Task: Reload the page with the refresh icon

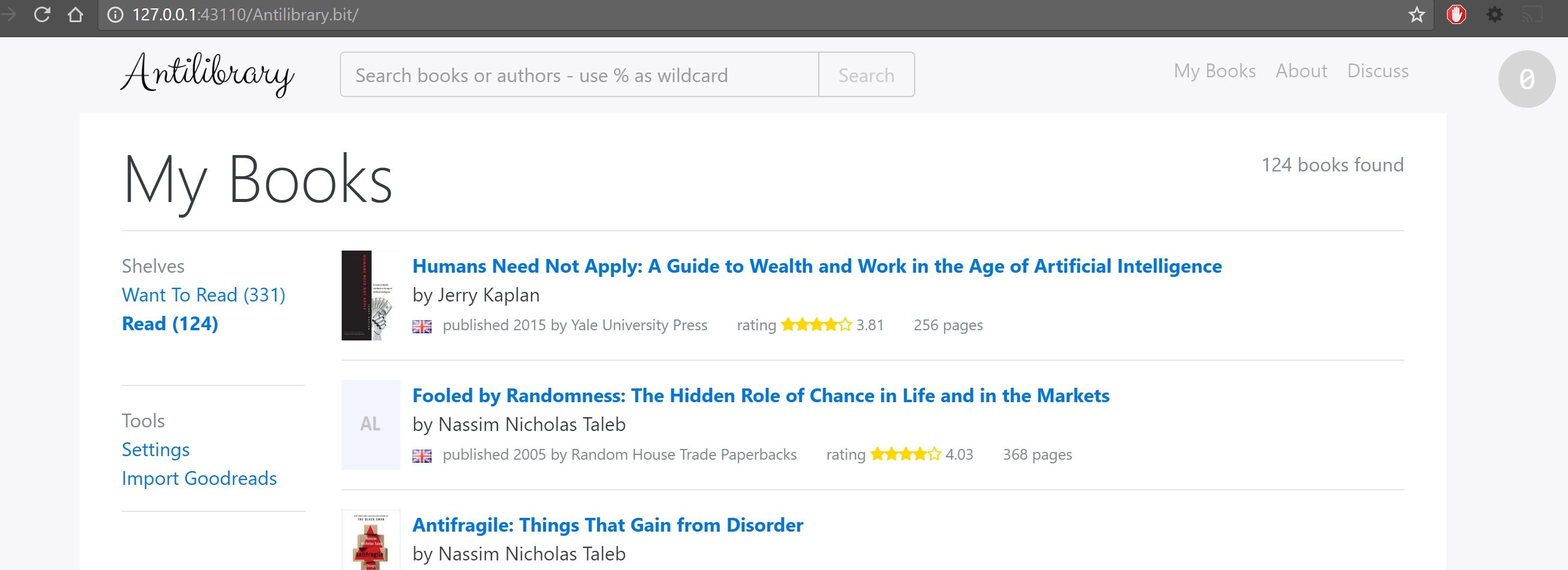Action: pyautogui.click(x=42, y=14)
